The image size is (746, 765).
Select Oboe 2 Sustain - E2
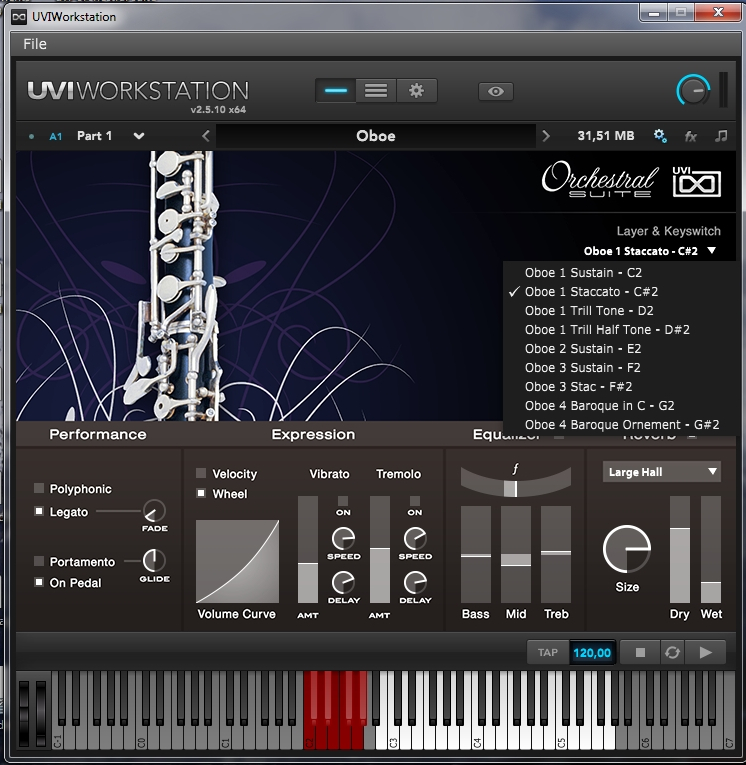pyautogui.click(x=620, y=349)
